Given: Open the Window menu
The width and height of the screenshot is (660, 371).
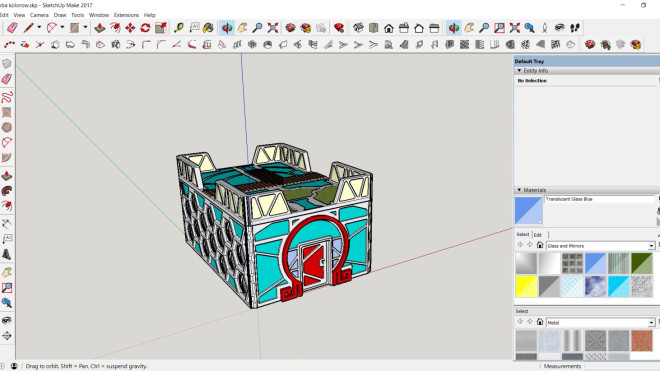Looking at the screenshot, I should [99, 15].
